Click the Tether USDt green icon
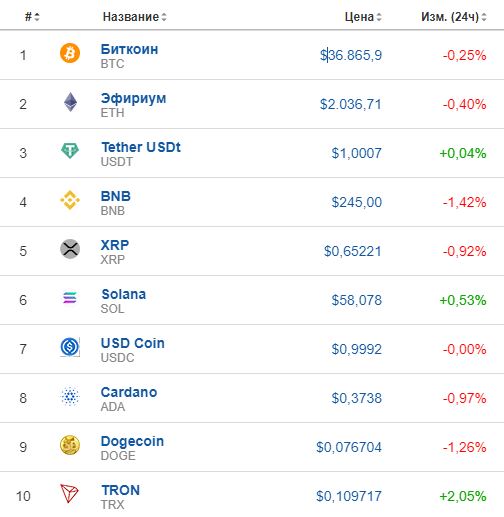The height and width of the screenshot is (517, 504). coord(70,151)
